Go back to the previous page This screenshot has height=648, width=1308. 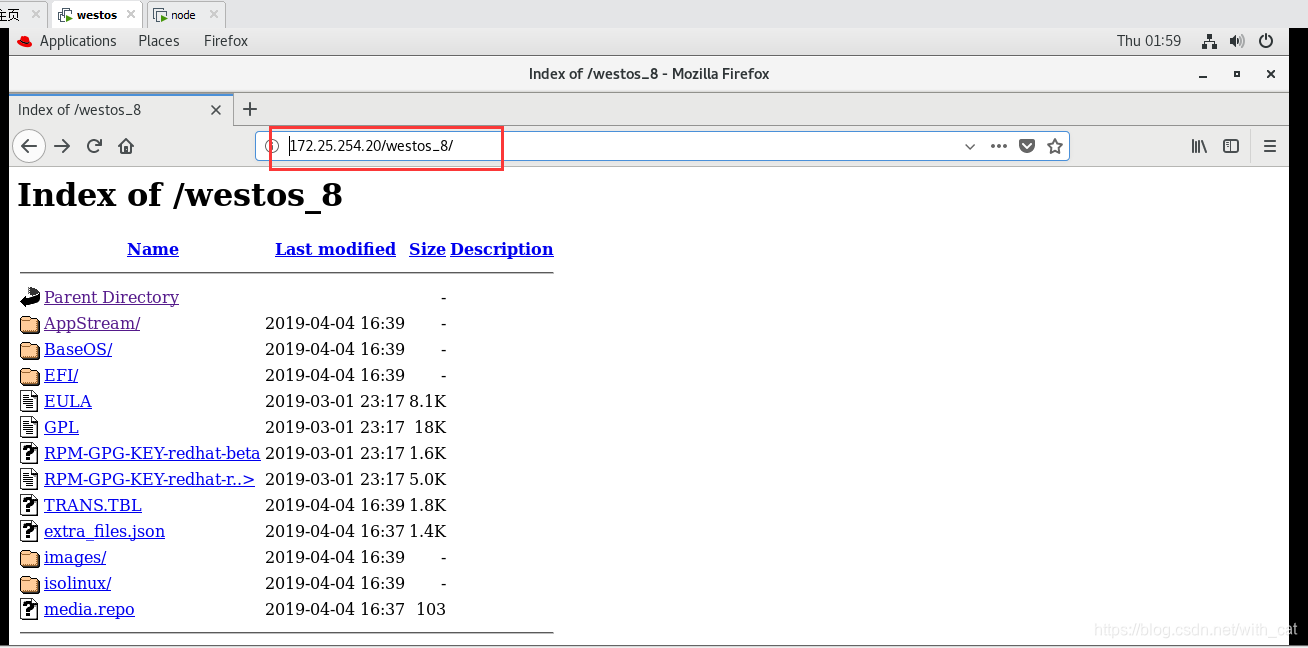(29, 146)
